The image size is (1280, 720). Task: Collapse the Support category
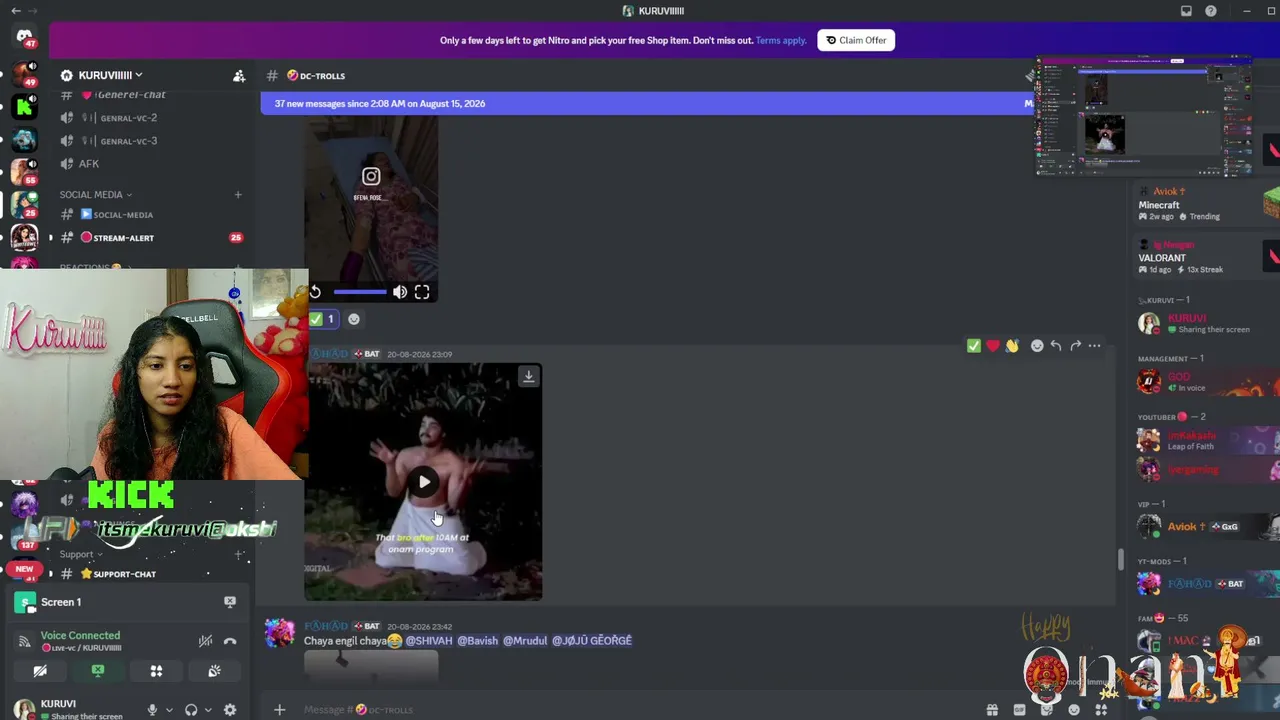pyautogui.click(x=80, y=554)
